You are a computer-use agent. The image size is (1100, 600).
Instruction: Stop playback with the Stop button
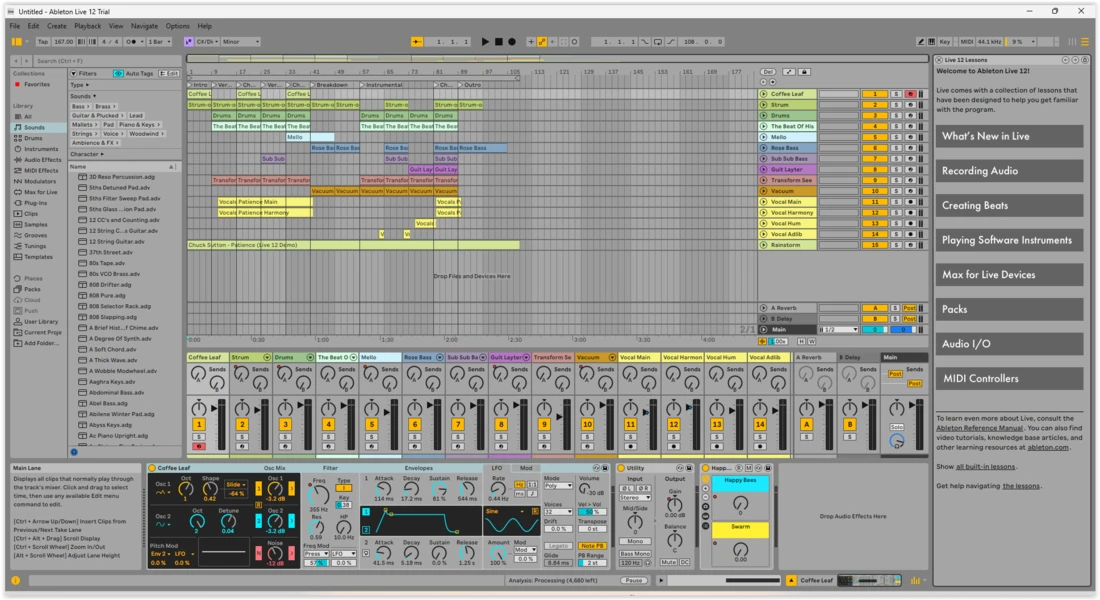pyautogui.click(x=499, y=42)
